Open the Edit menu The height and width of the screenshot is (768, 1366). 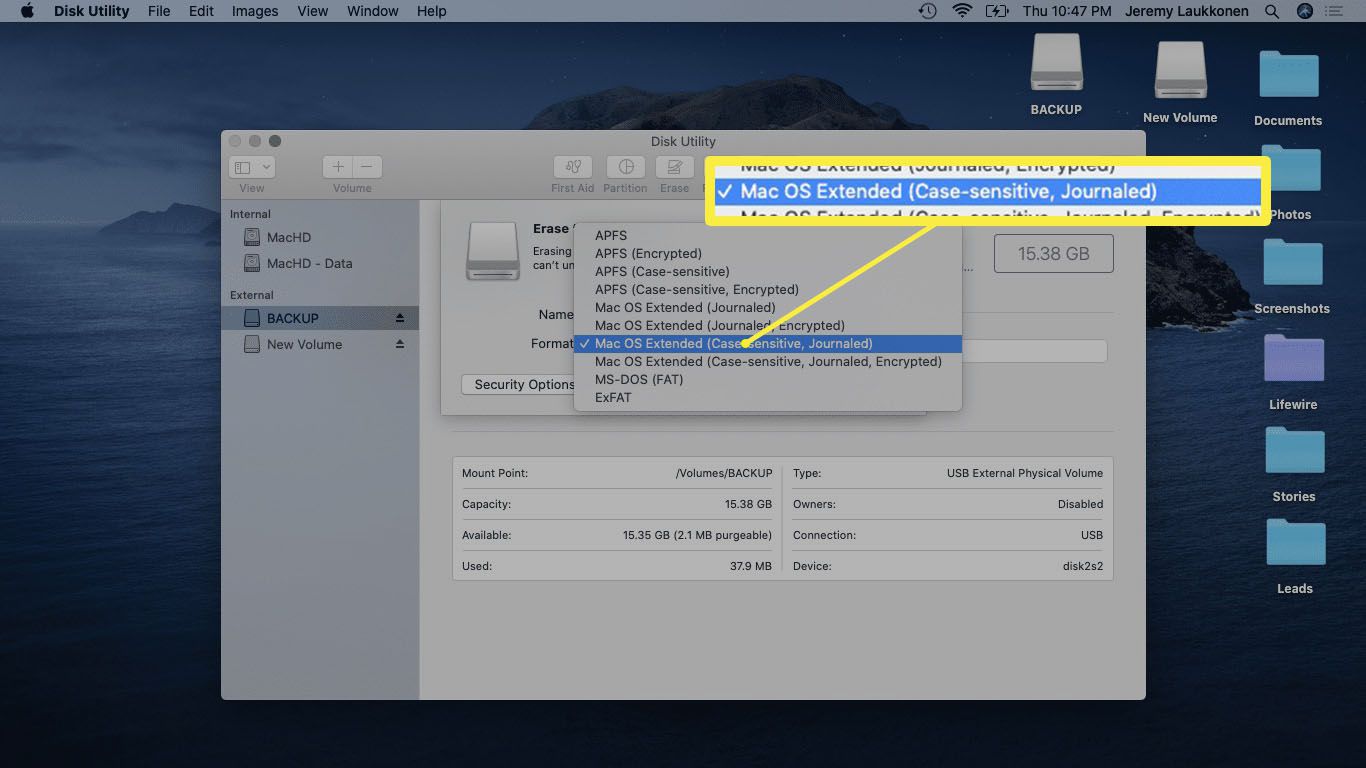point(201,11)
